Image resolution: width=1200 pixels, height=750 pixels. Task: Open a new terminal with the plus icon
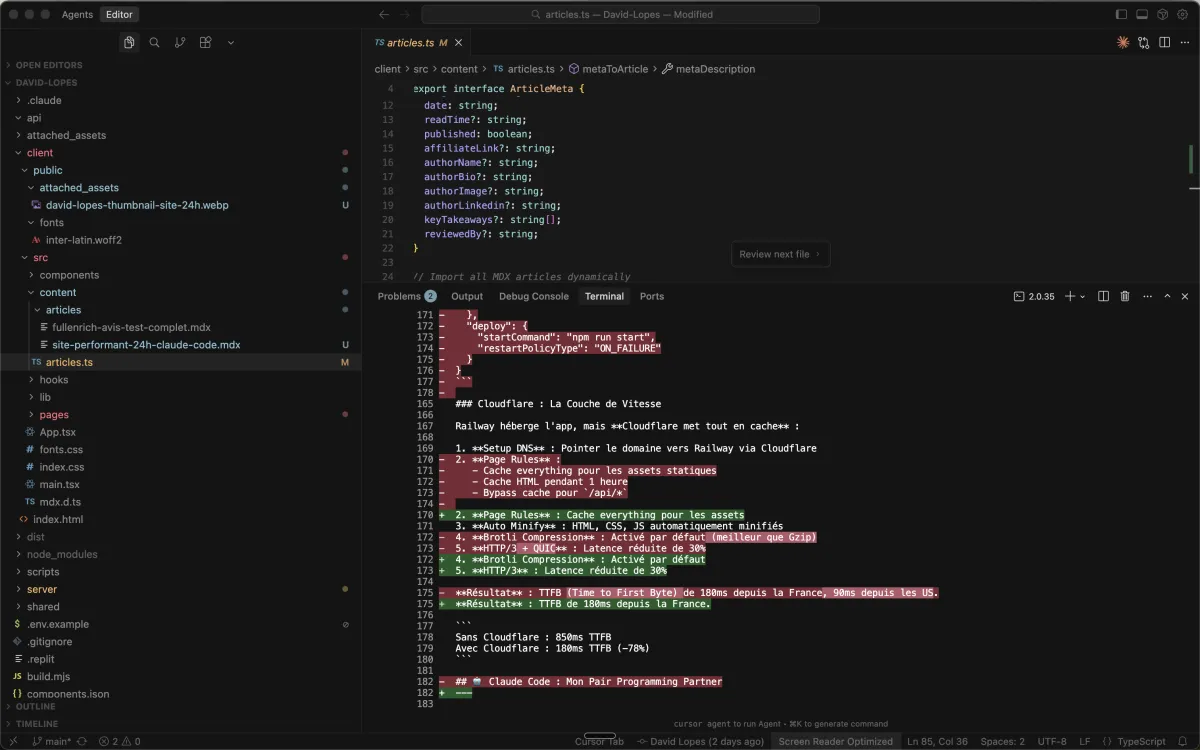[x=1068, y=296]
